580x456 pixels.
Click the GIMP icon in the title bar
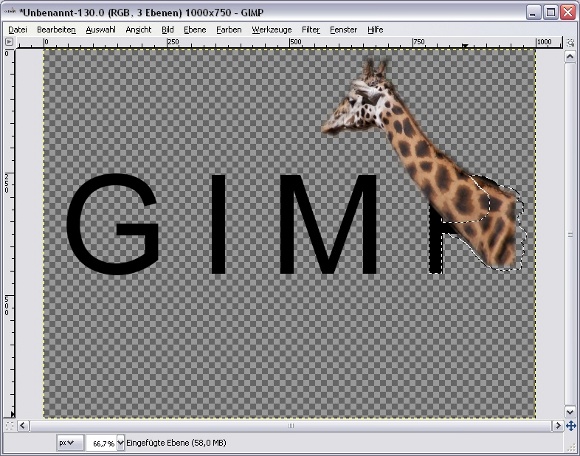point(10,12)
